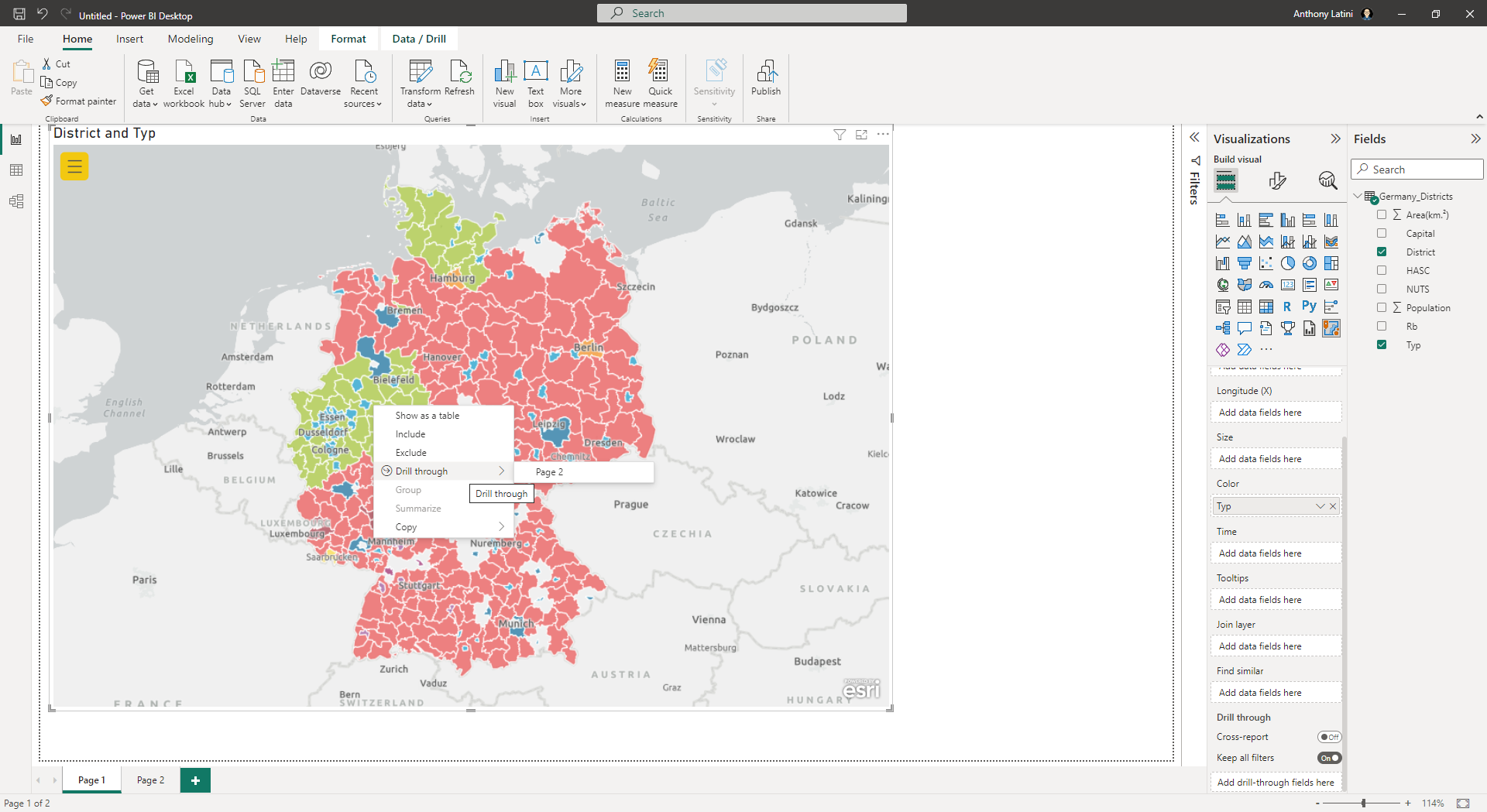The height and width of the screenshot is (812, 1487).
Task: Click the Publish button
Action: 766,82
